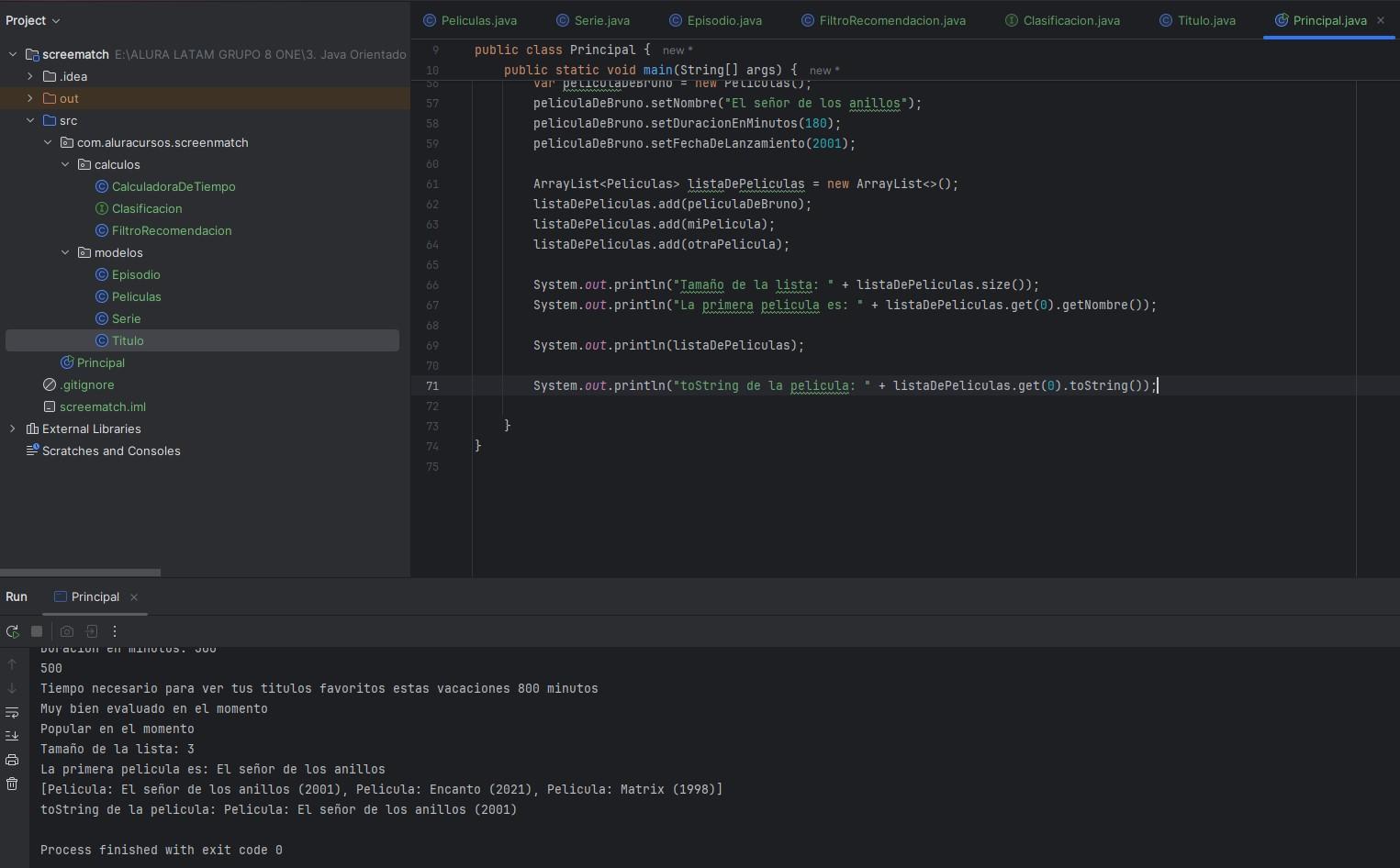Expand the .idea folder

click(x=30, y=76)
